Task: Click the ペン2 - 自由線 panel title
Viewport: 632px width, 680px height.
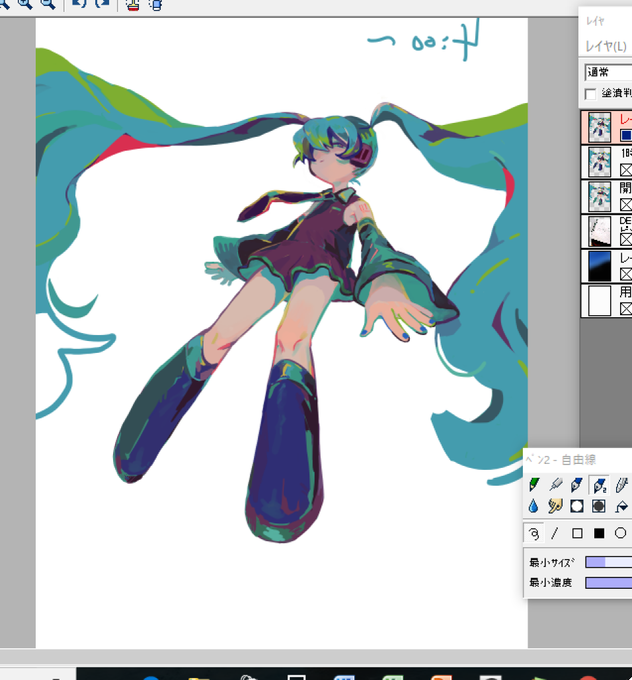Action: 560,459
